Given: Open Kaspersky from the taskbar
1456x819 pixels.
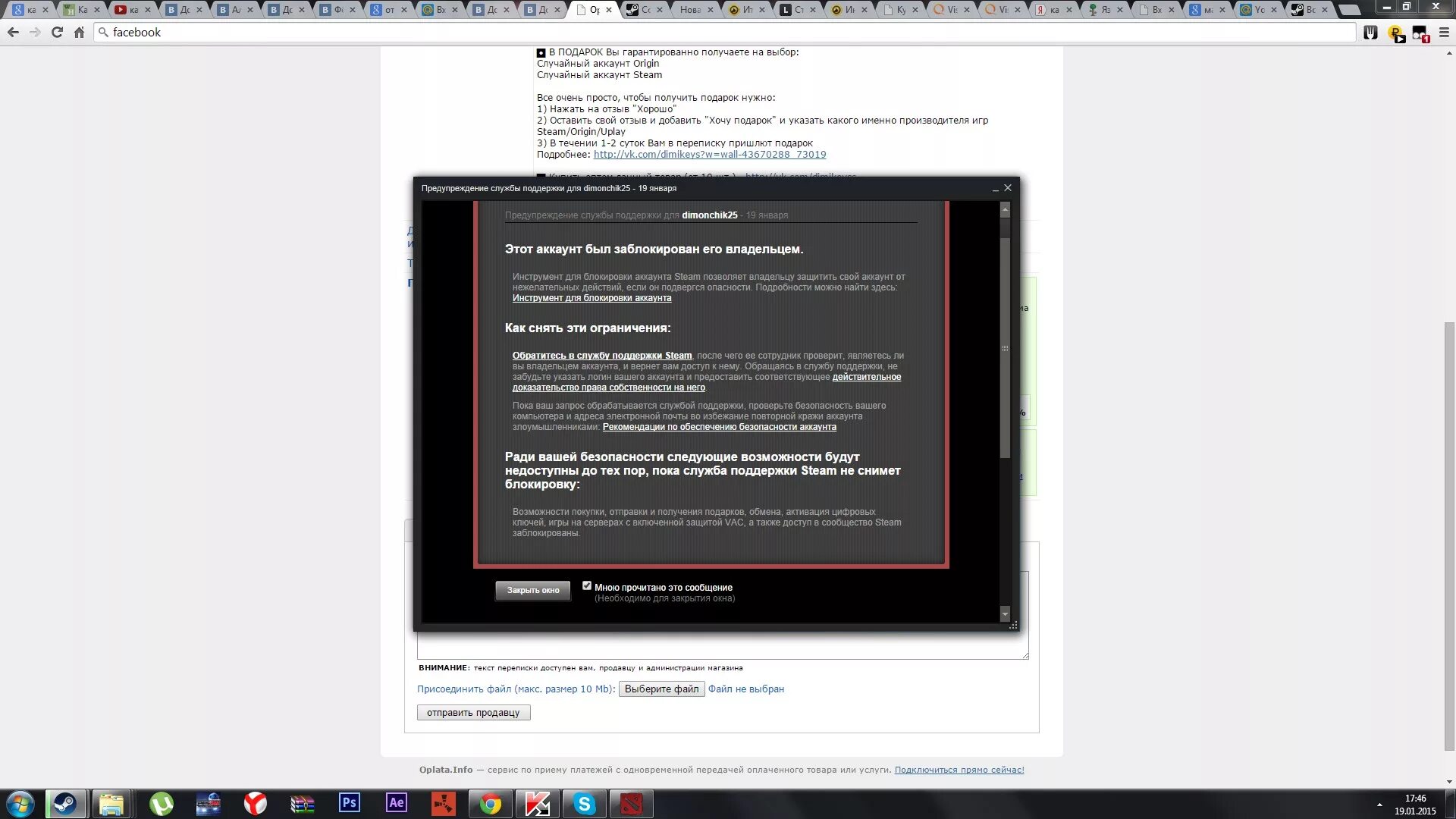Looking at the screenshot, I should pyautogui.click(x=538, y=804).
